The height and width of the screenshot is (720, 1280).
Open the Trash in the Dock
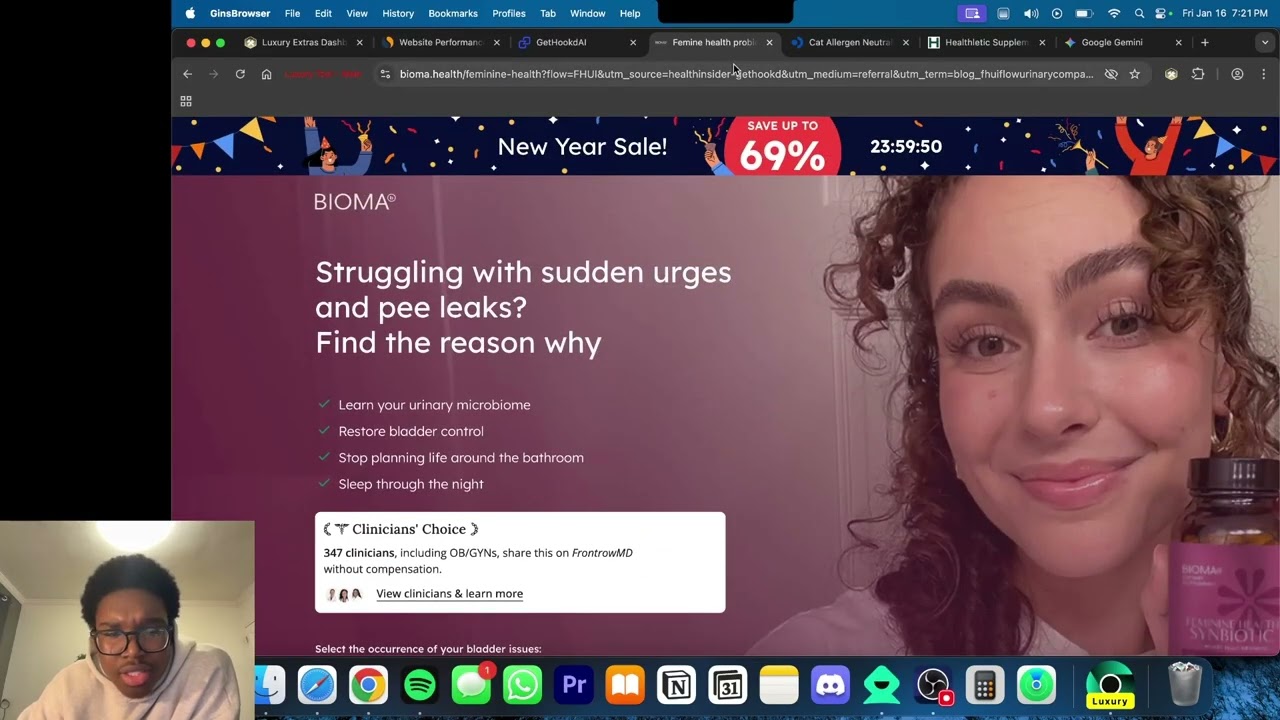1185,685
